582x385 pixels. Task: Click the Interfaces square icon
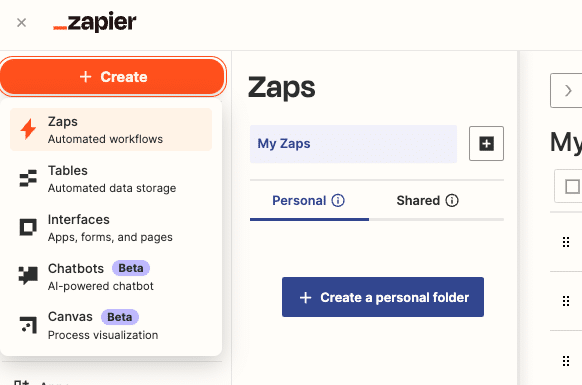click(28, 227)
